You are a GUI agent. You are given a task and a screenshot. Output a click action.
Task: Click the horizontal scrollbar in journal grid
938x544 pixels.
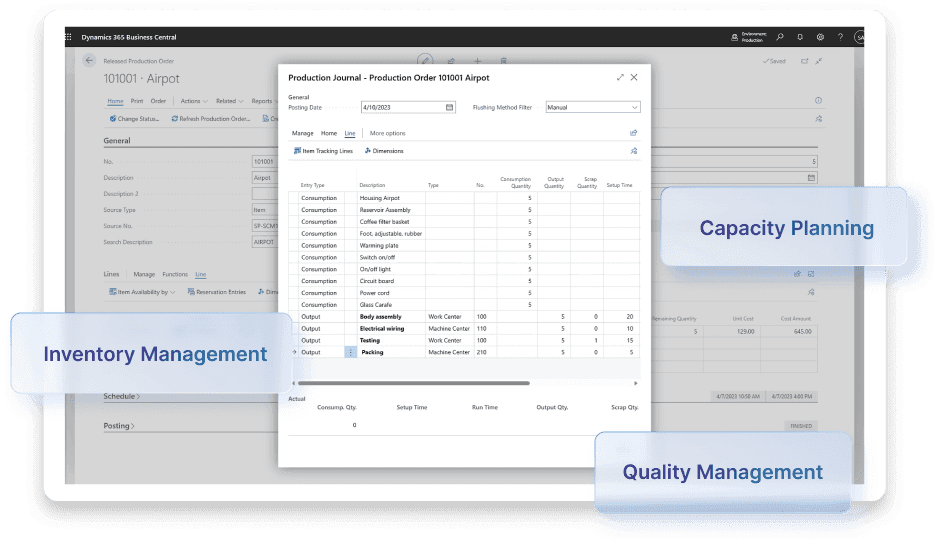[413, 383]
